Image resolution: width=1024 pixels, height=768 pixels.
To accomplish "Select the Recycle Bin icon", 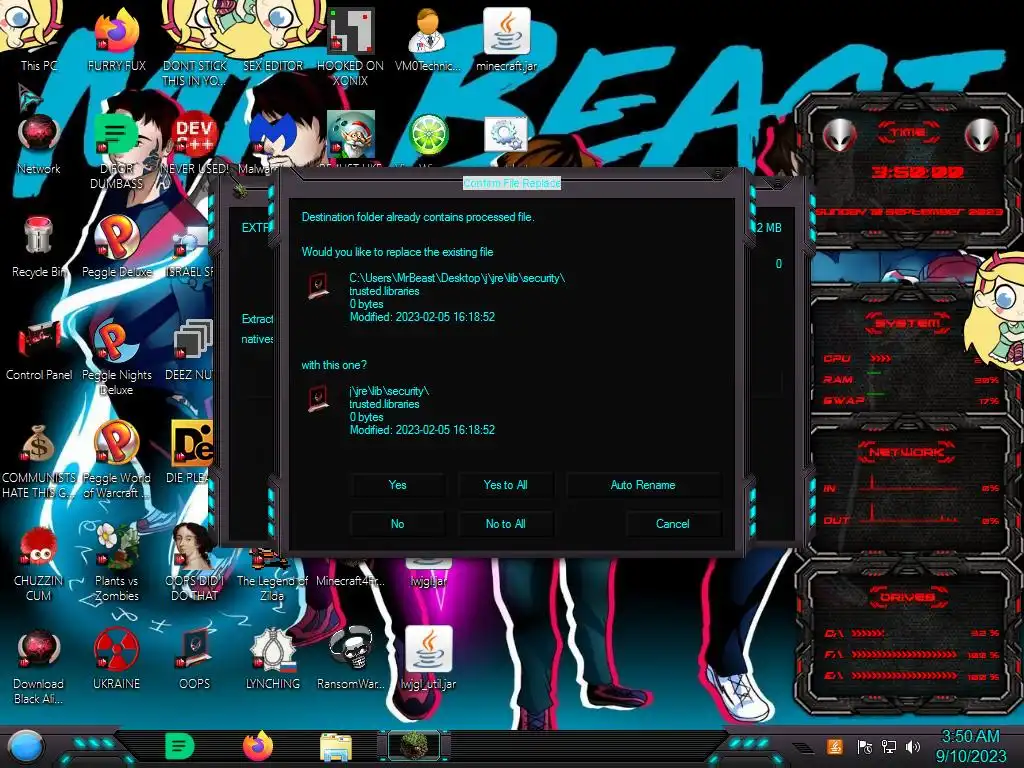I will click(39, 247).
